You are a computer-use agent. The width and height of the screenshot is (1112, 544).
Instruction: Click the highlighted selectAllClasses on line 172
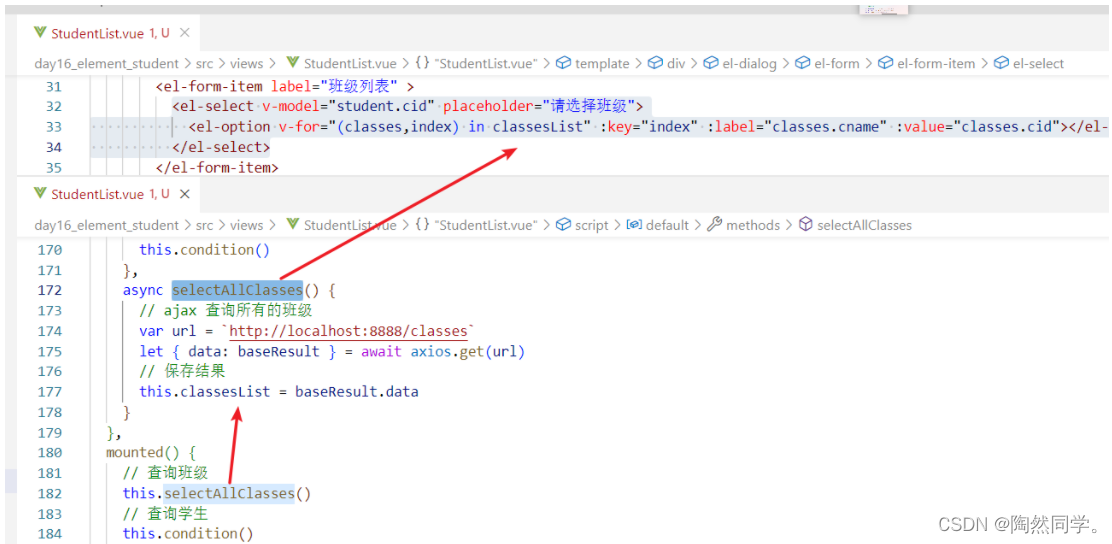tap(238, 290)
